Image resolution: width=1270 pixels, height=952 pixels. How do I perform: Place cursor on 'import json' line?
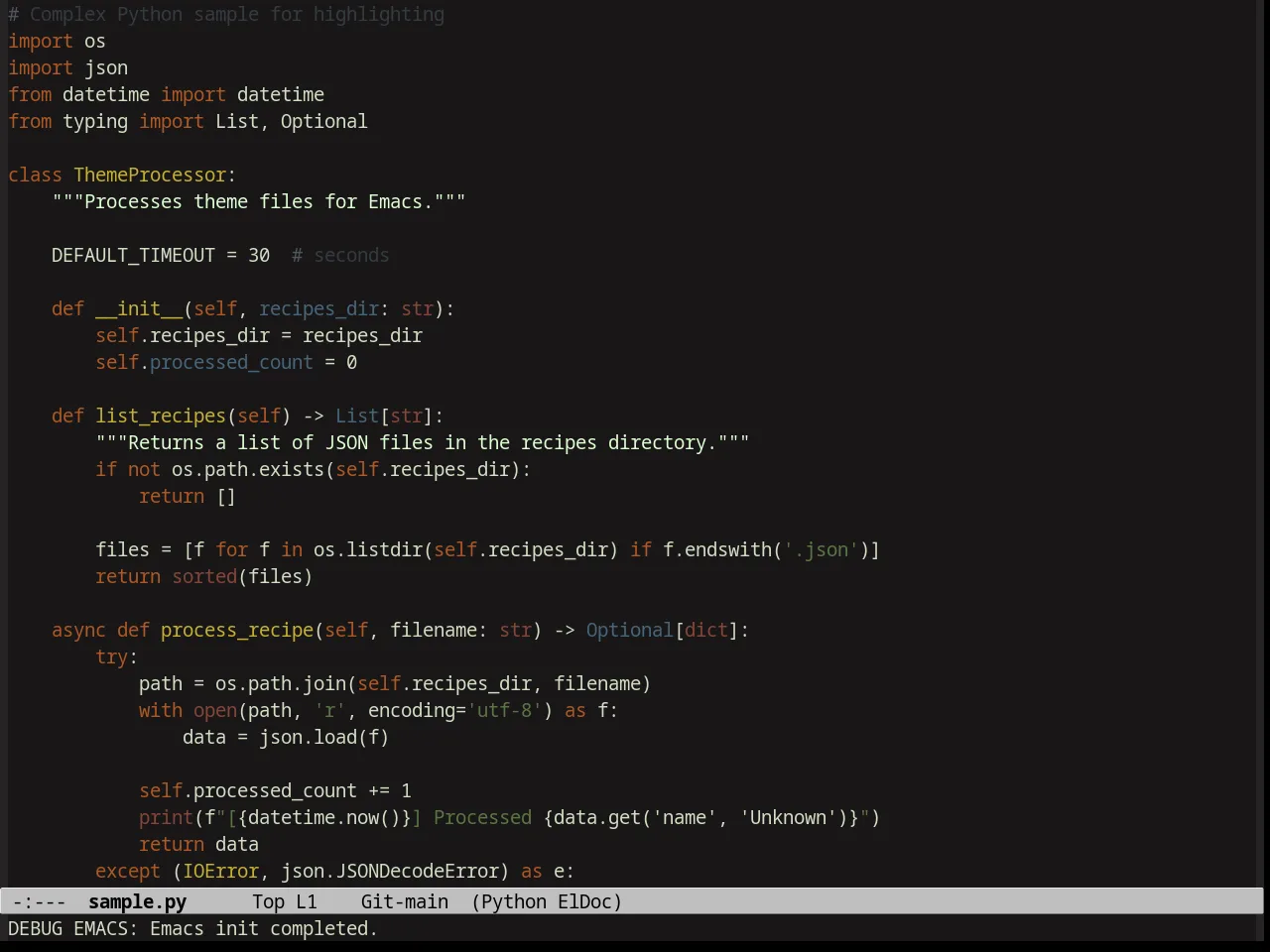(67, 67)
